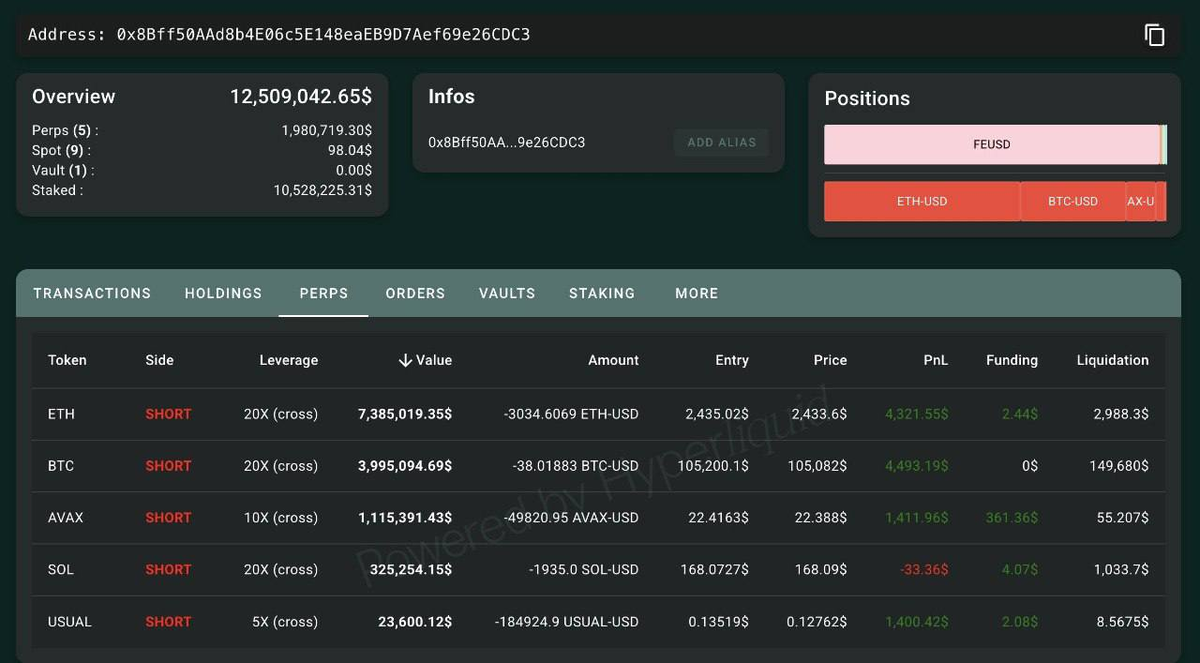The width and height of the screenshot is (1200, 663).
Task: Click the FEUSD position bar
Action: coord(992,144)
